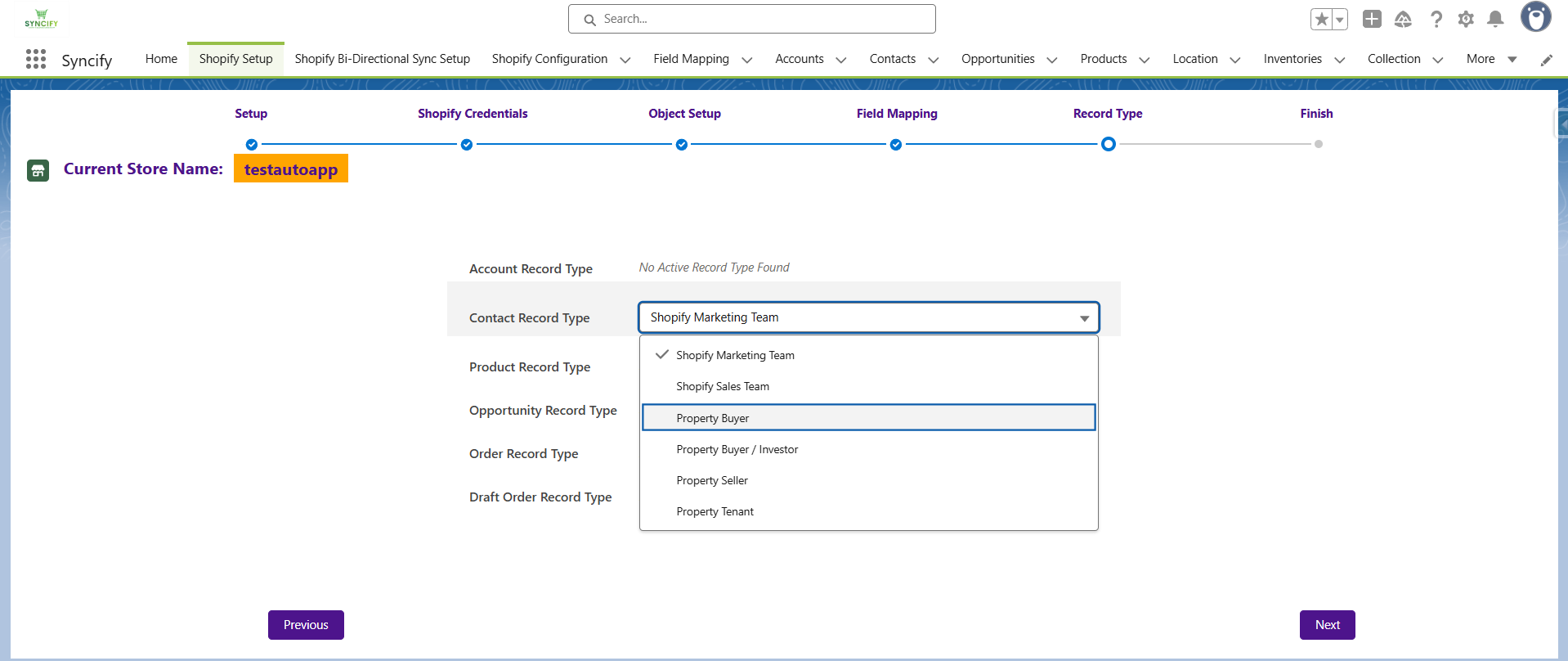
Task: Open the App Launcher grid icon
Action: click(36, 59)
